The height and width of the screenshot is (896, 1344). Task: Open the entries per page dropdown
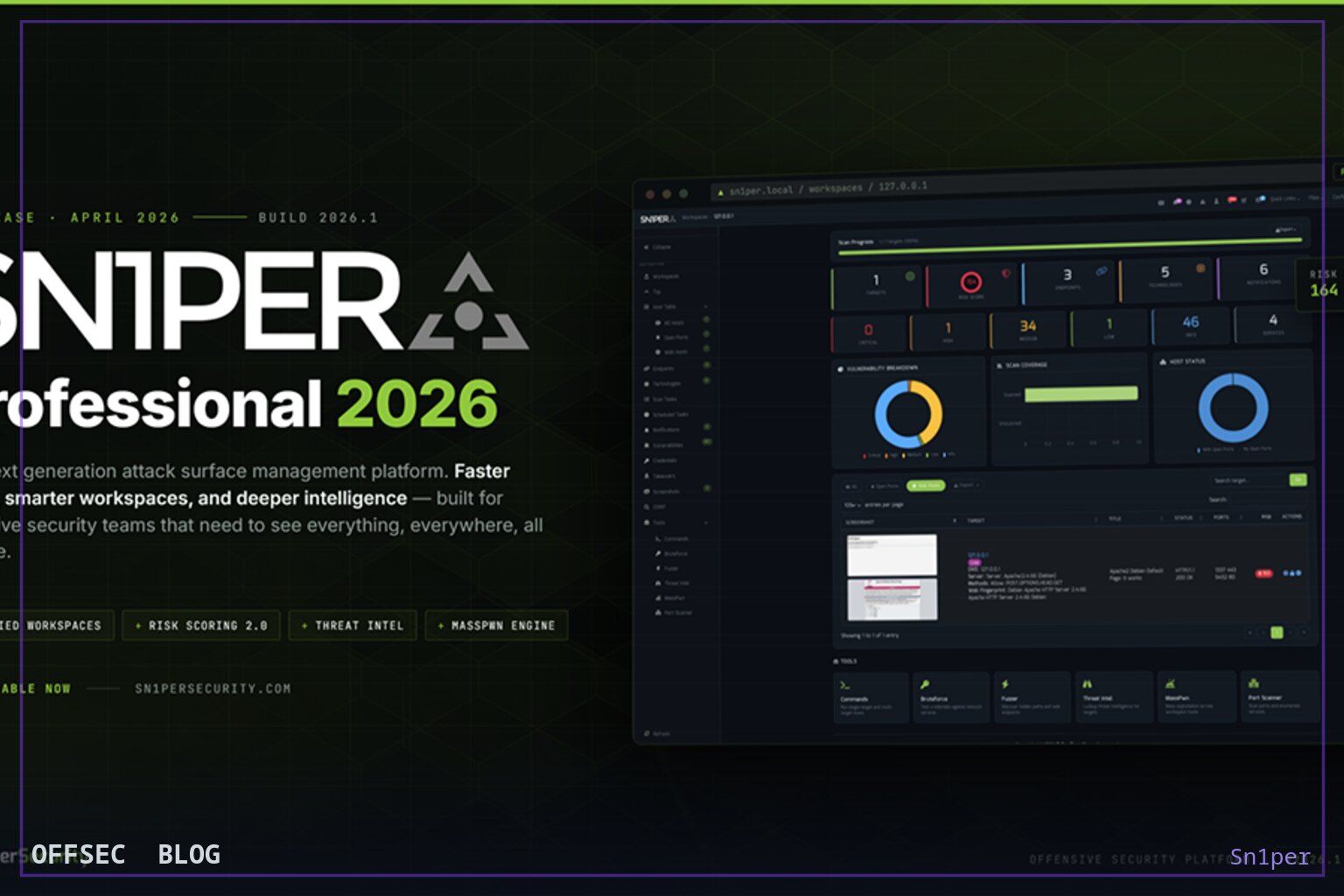coord(850,505)
